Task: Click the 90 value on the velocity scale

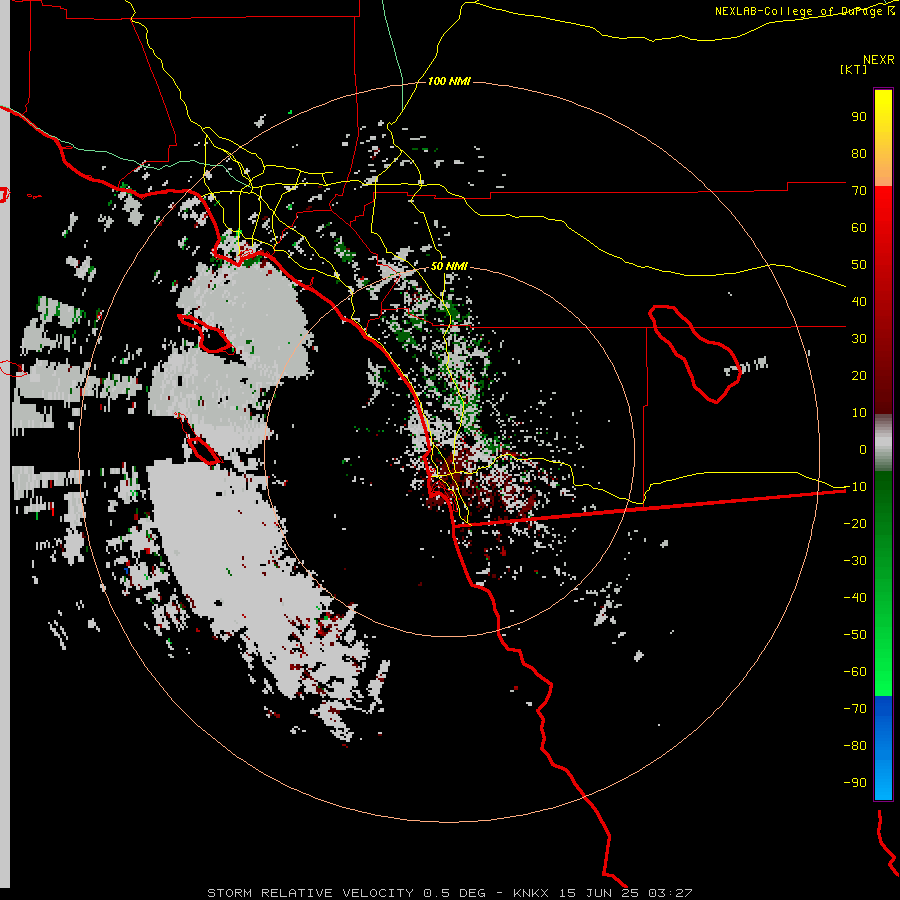Action: click(859, 117)
